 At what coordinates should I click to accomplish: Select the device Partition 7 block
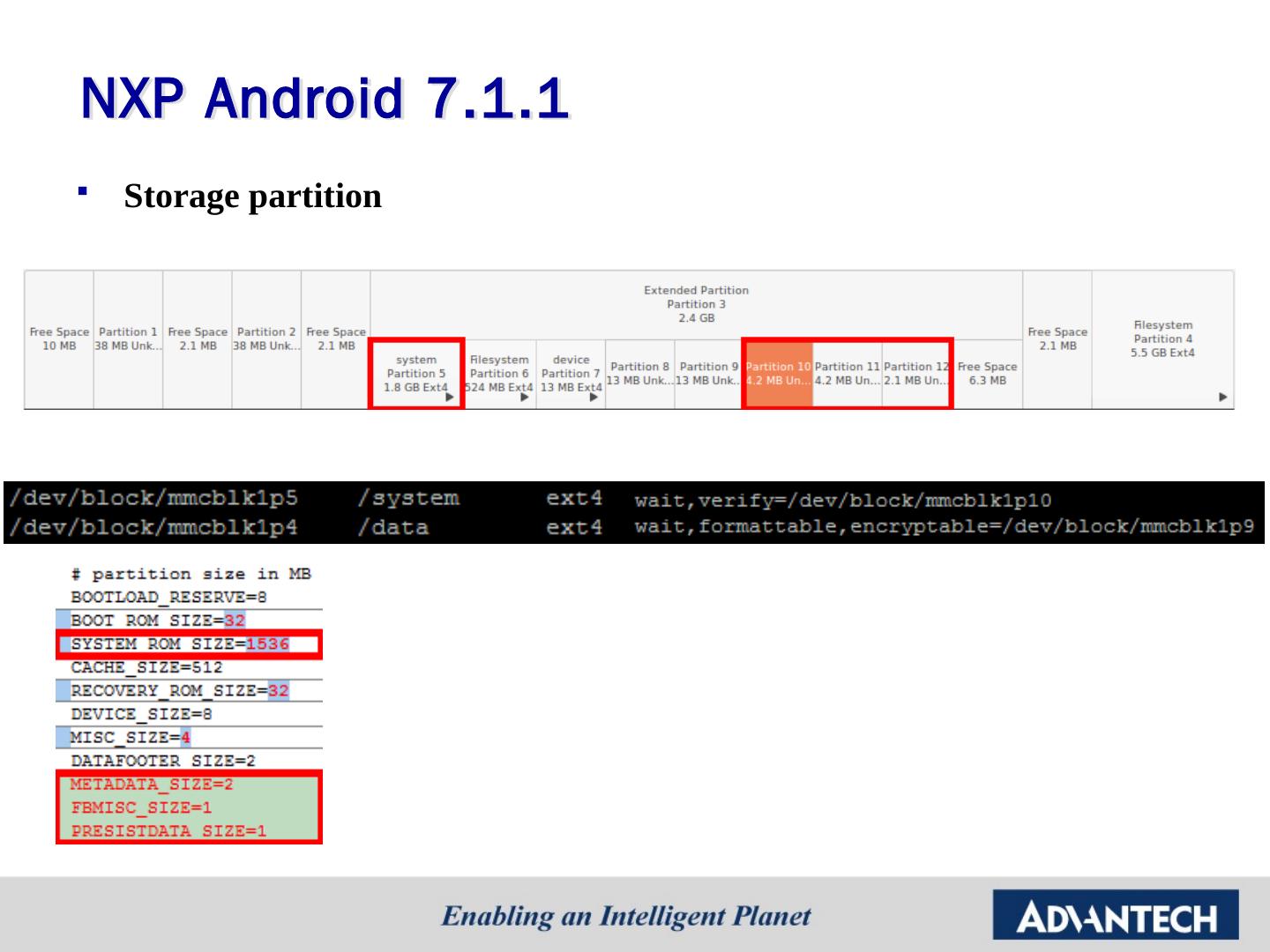click(x=571, y=374)
